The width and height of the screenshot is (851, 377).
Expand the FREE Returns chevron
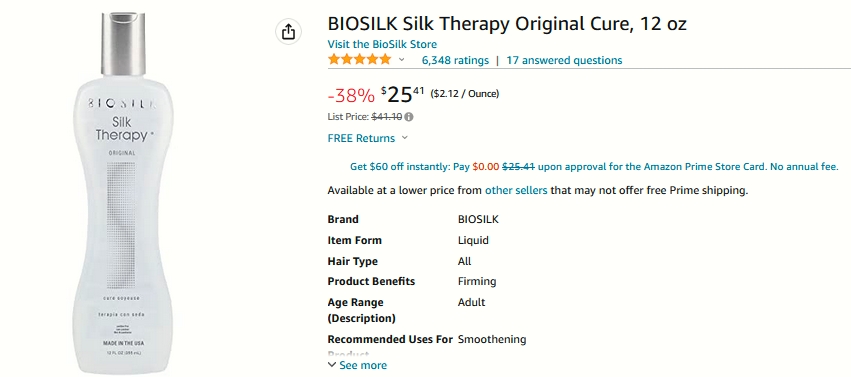[x=404, y=138]
